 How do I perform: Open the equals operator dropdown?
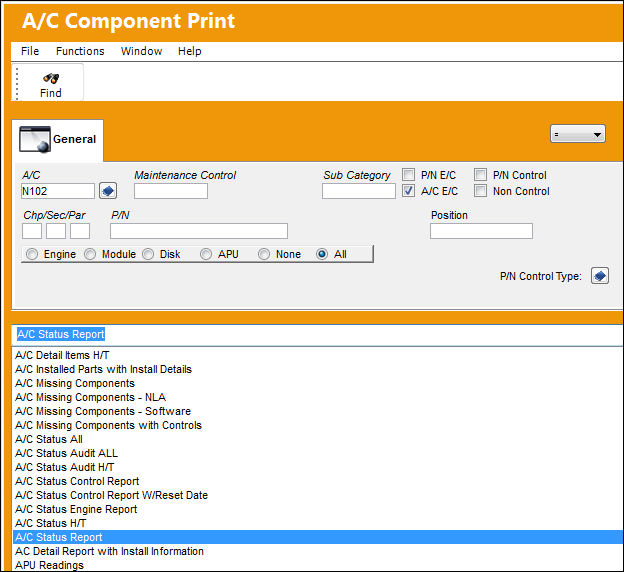[578, 134]
